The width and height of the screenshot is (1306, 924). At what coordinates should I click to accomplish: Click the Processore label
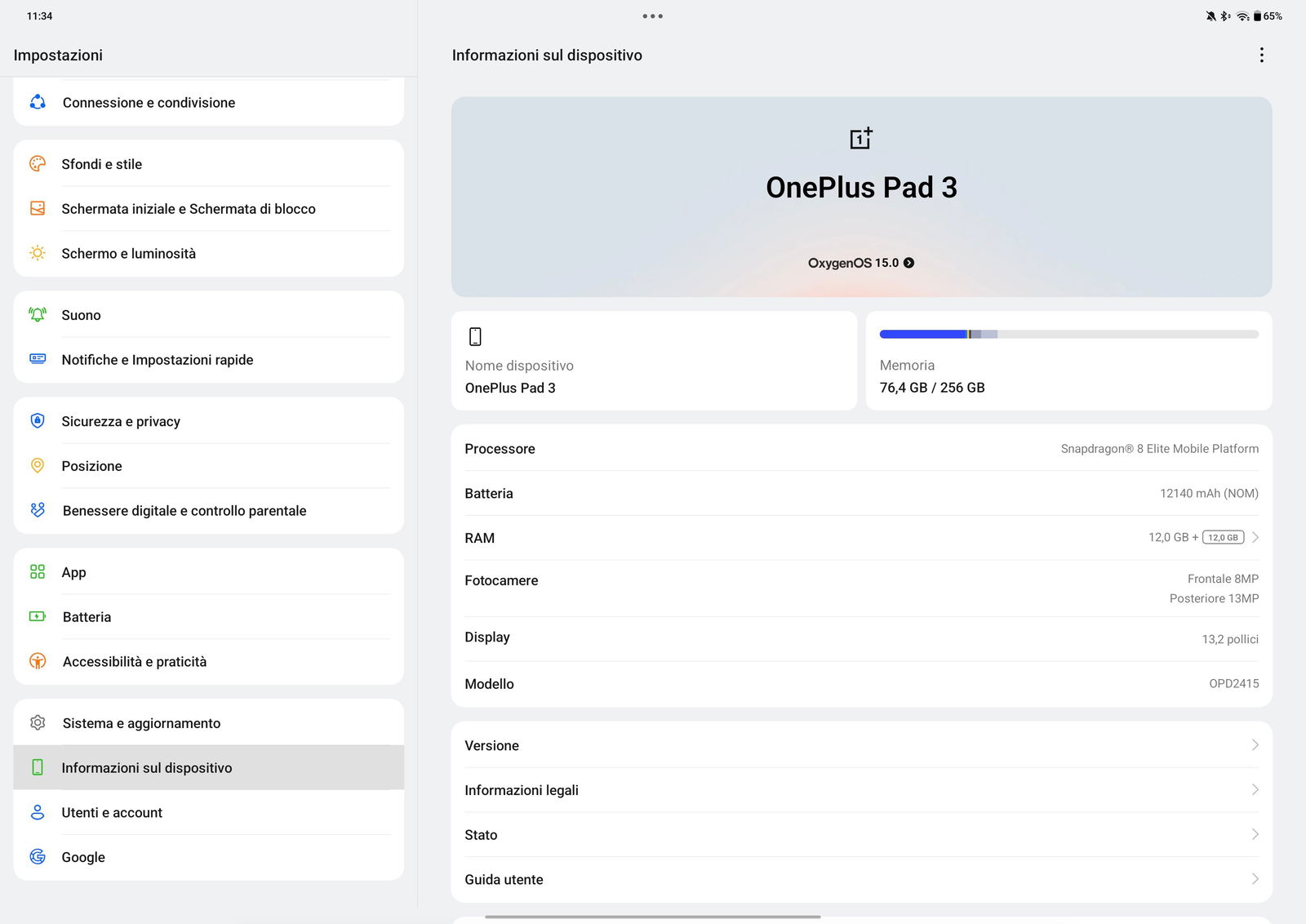(x=500, y=448)
